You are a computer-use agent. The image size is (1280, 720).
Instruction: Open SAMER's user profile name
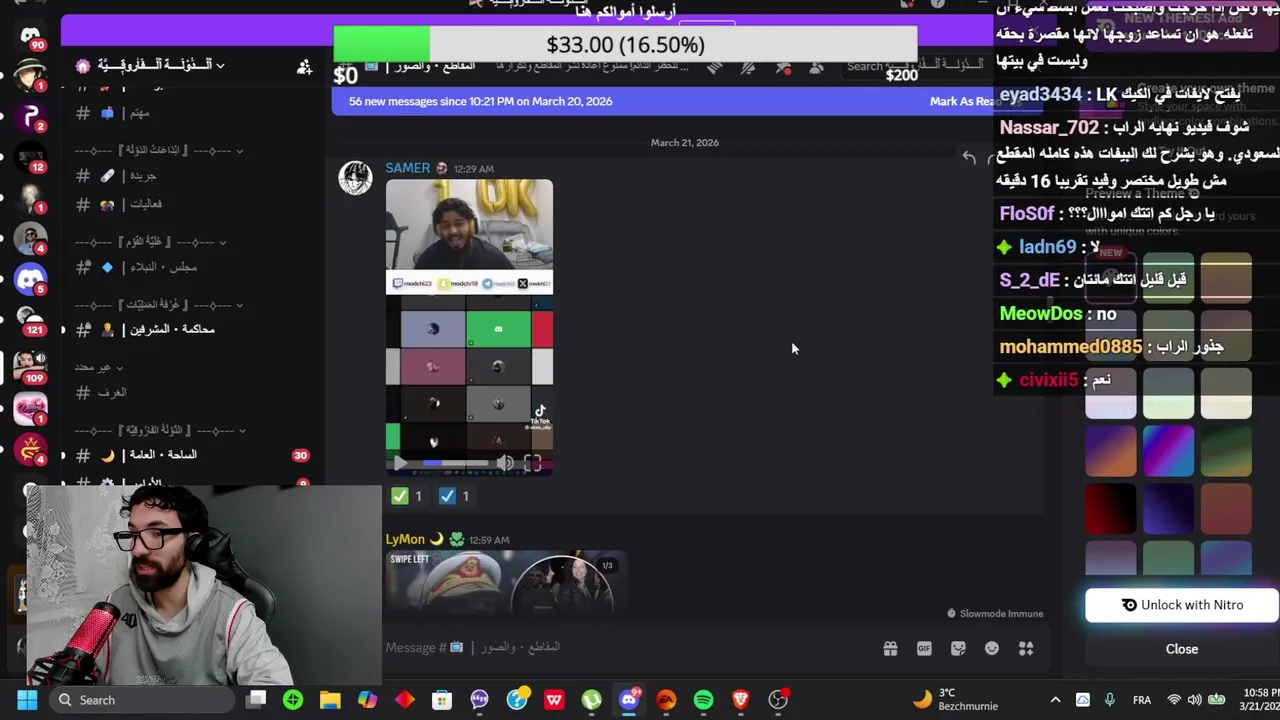407,169
